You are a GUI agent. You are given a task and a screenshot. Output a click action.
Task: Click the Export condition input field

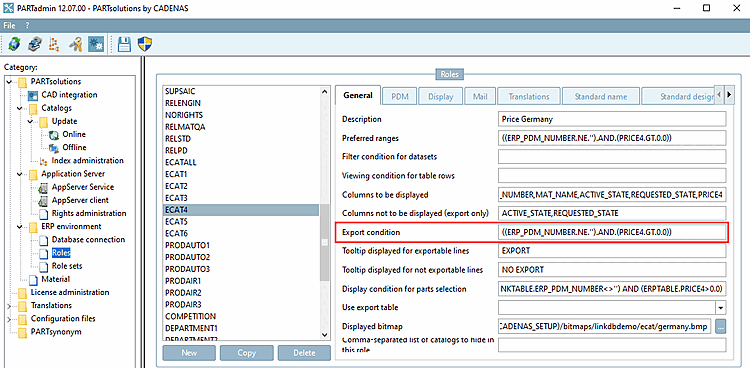click(x=612, y=232)
